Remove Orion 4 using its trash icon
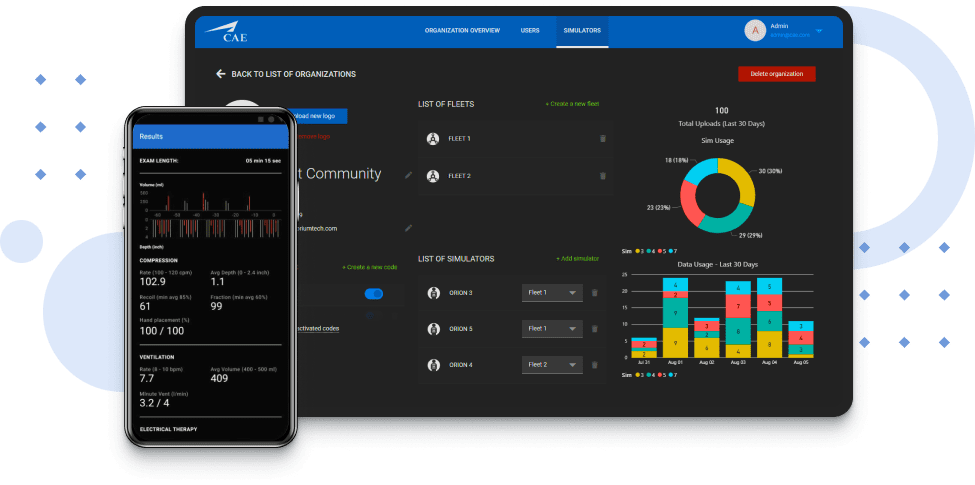 coord(594,365)
